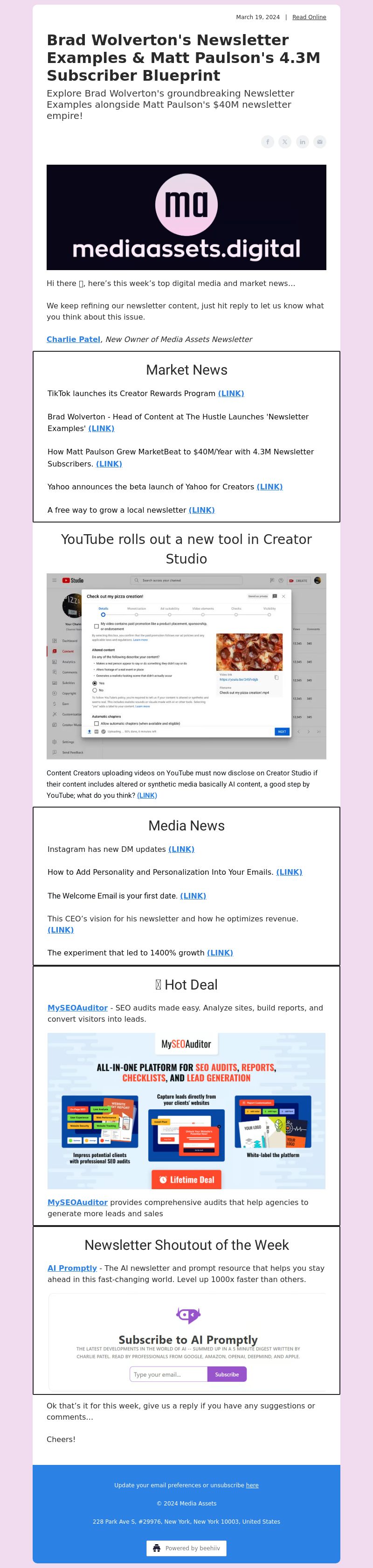The height and width of the screenshot is (1568, 373).
Task: Open the Read Online link
Action: coord(309,17)
